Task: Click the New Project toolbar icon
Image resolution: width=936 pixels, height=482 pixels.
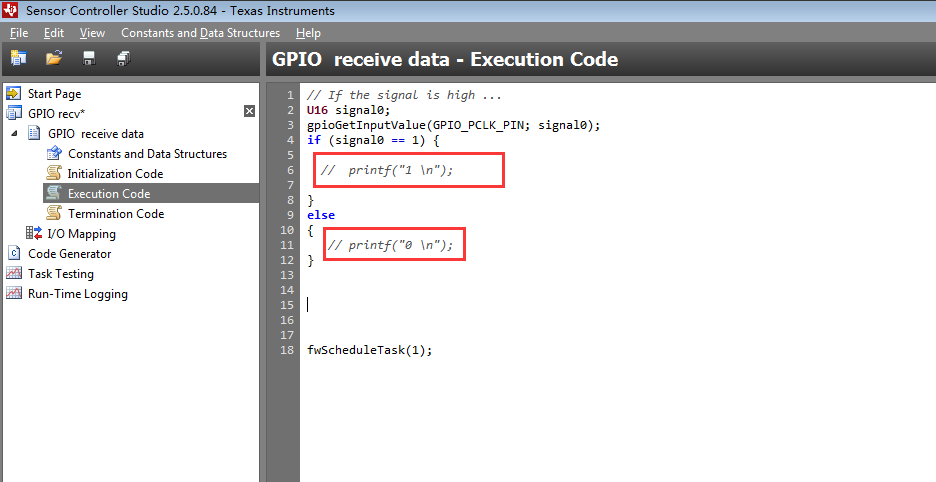Action: tap(19, 58)
